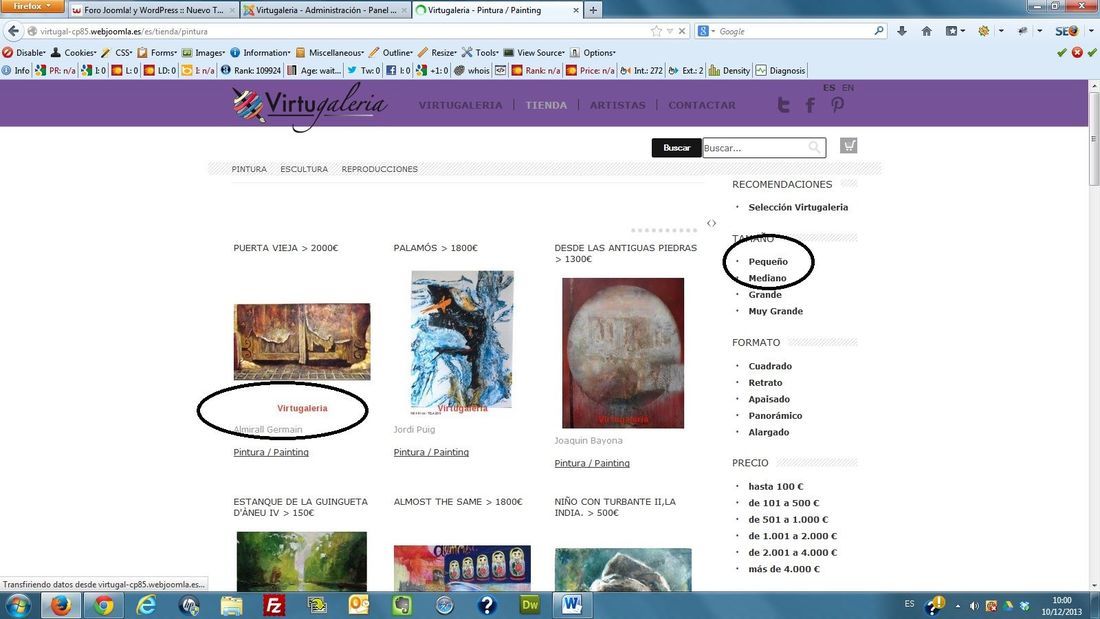The height and width of the screenshot is (619, 1100).
Task: Open the Windows Start orb
Action: 18,605
